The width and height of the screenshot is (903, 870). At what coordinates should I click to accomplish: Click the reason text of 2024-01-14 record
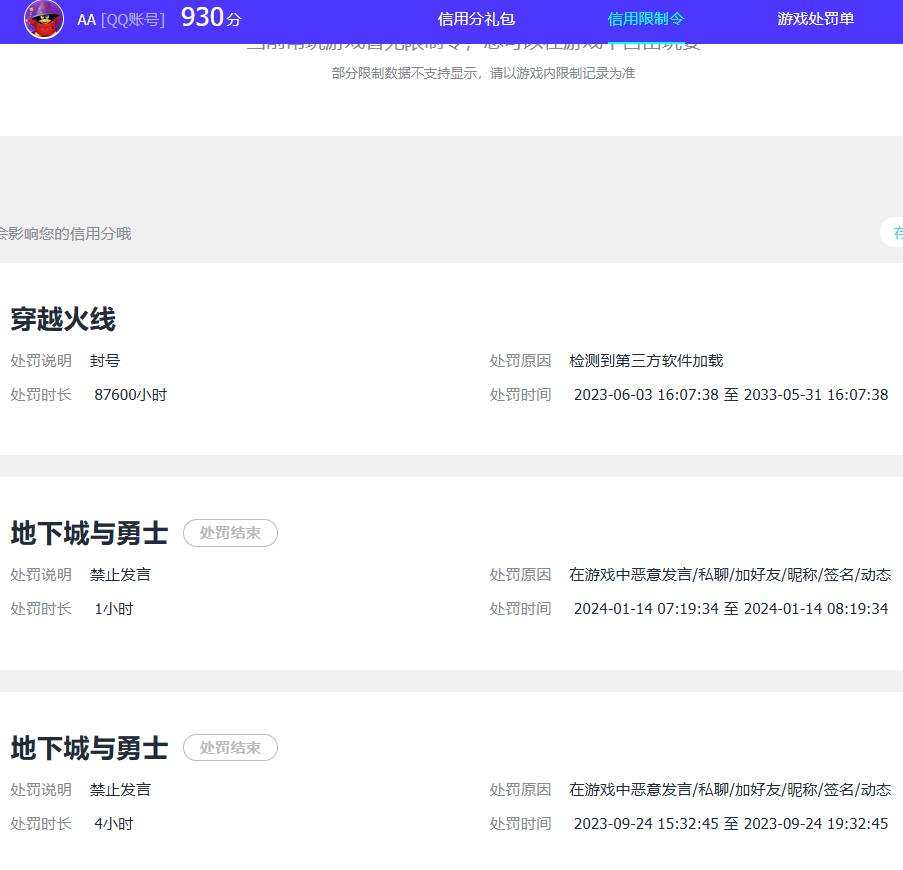[x=730, y=575]
